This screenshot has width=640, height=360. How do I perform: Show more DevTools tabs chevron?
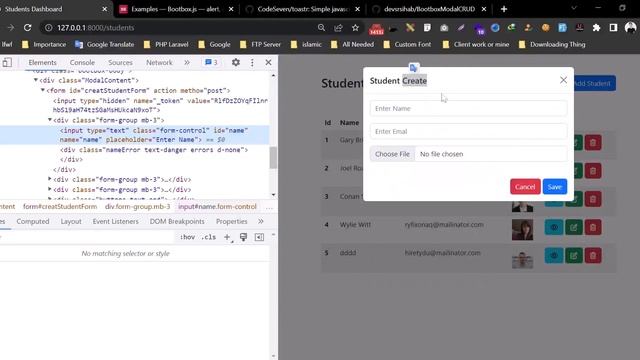point(187,62)
